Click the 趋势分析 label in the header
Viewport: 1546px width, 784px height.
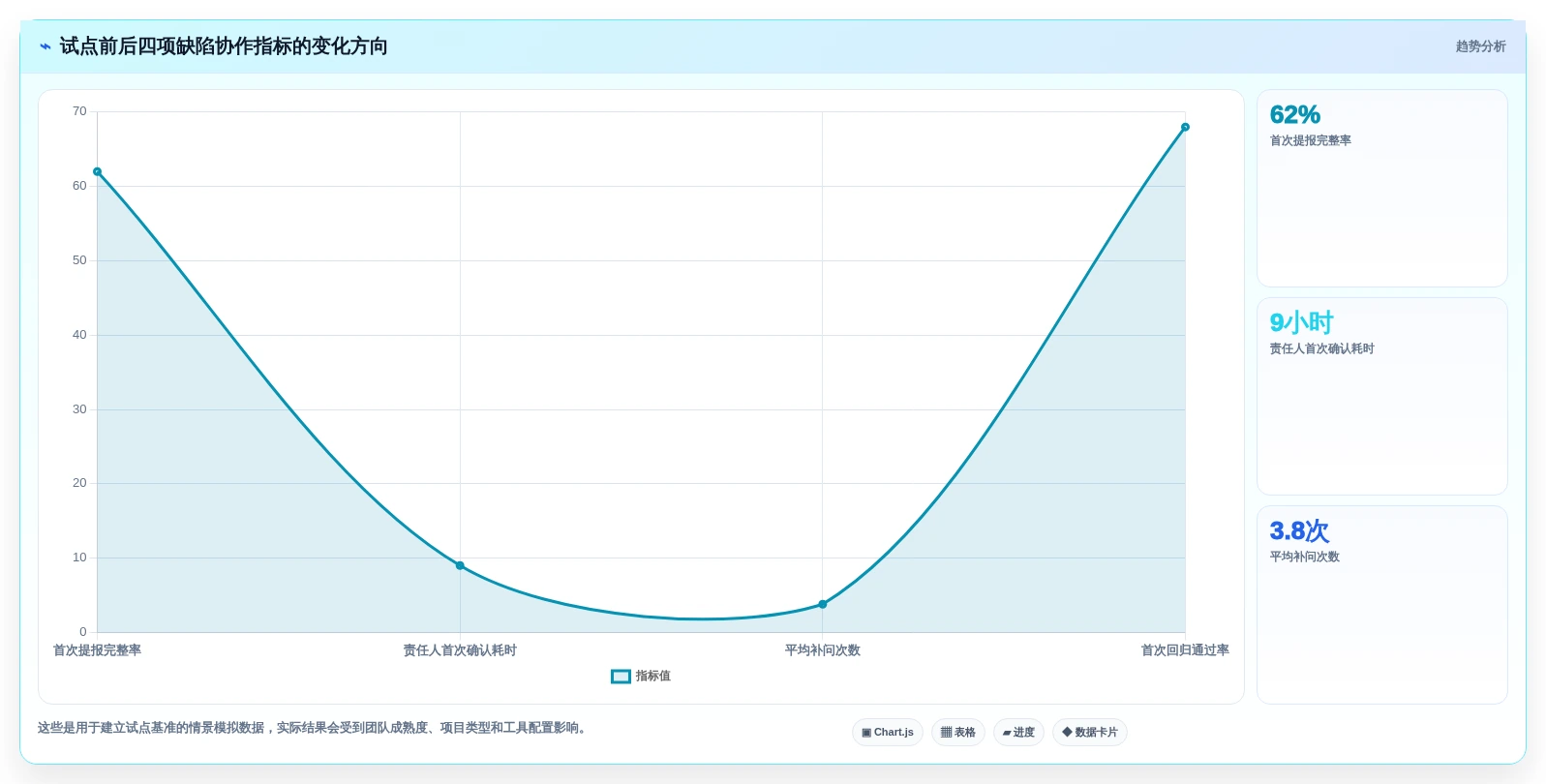[x=1480, y=46]
